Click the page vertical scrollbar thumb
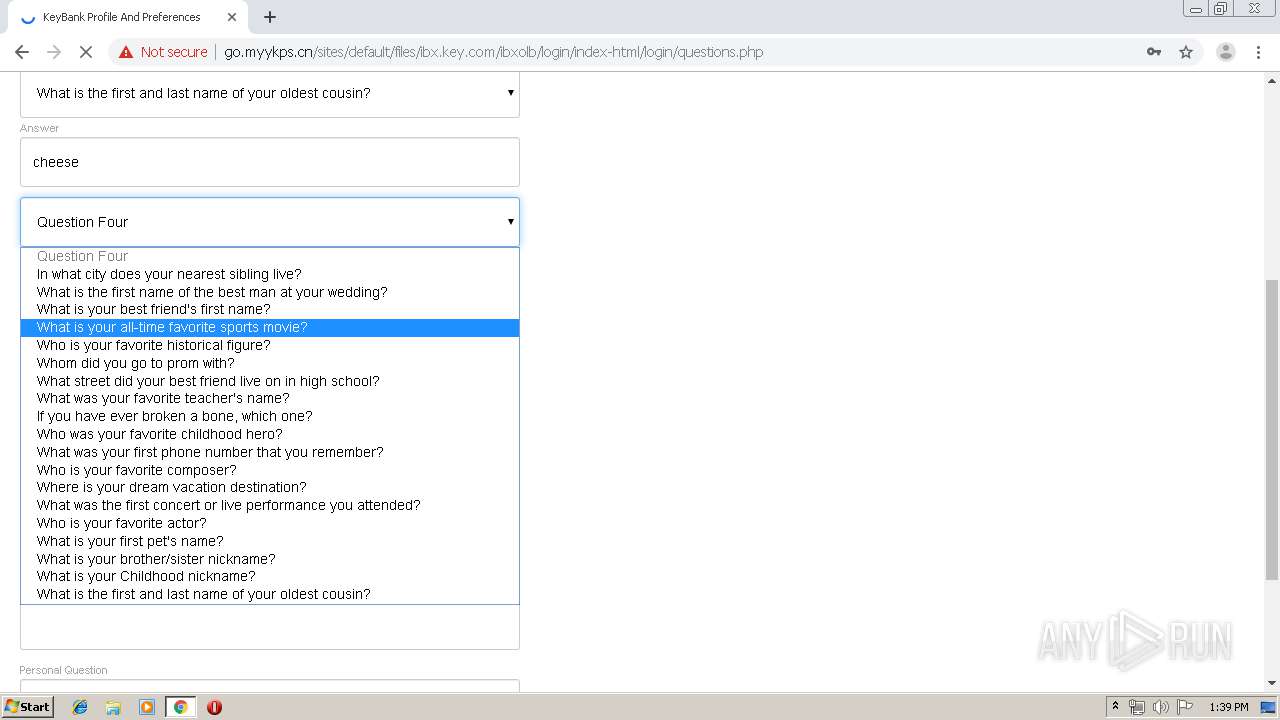The width and height of the screenshot is (1280, 720). [1272, 430]
